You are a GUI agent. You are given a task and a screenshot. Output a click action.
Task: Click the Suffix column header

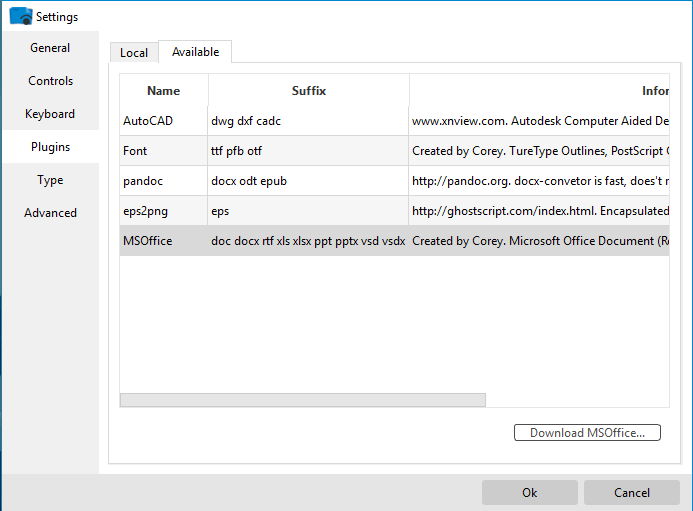(x=308, y=91)
